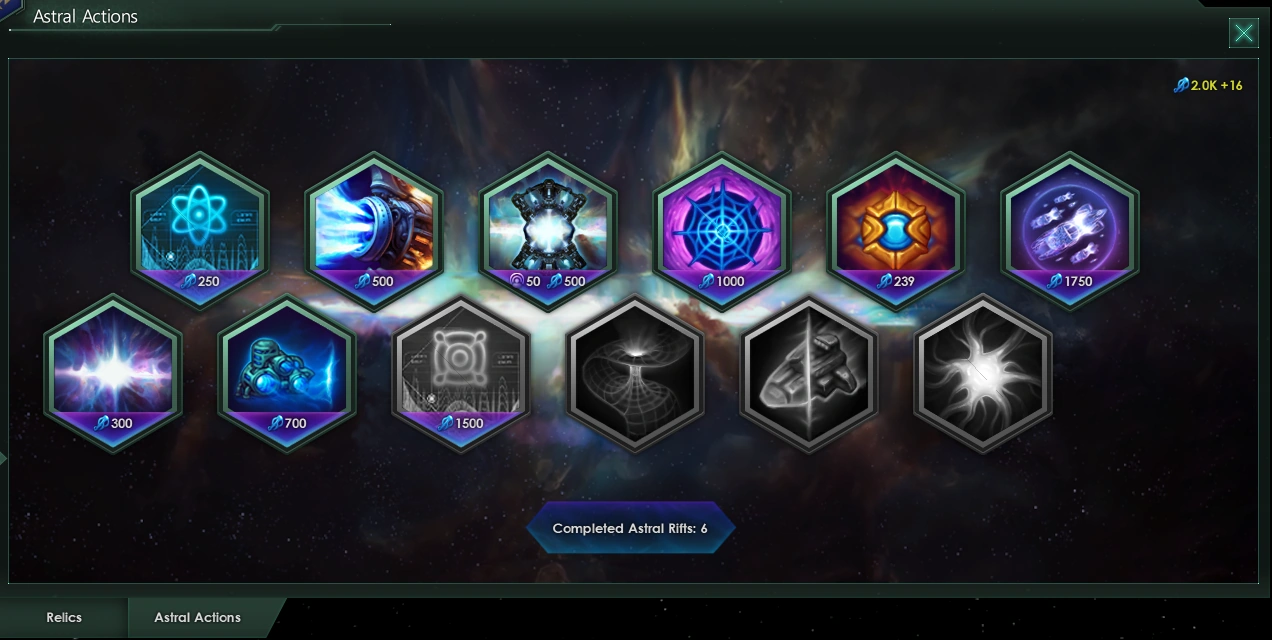The image size is (1272, 640).
Task: Select the armored soldier action costing 700
Action: (287, 373)
